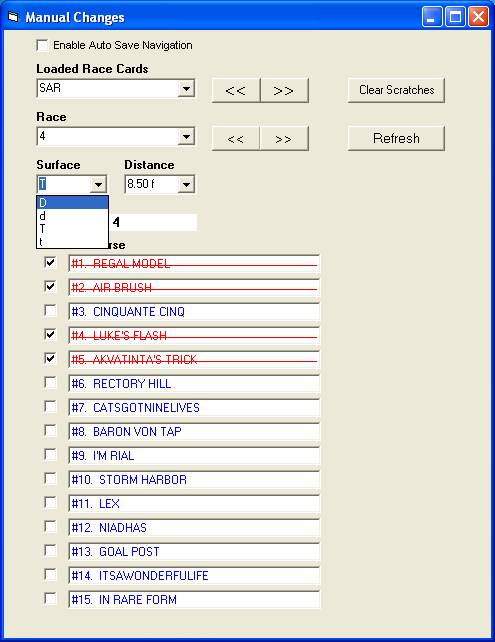The height and width of the screenshot is (642, 495).
Task: Advance to next race with >> button
Action: click(284, 138)
